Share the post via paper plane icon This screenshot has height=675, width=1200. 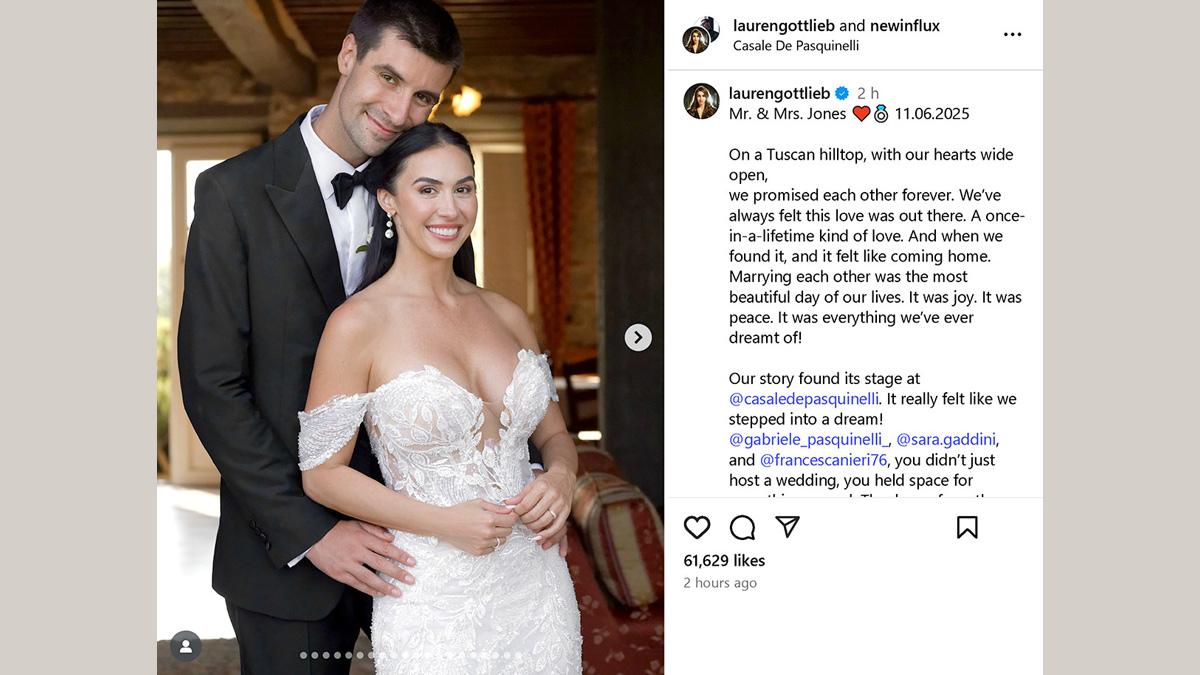(x=788, y=527)
